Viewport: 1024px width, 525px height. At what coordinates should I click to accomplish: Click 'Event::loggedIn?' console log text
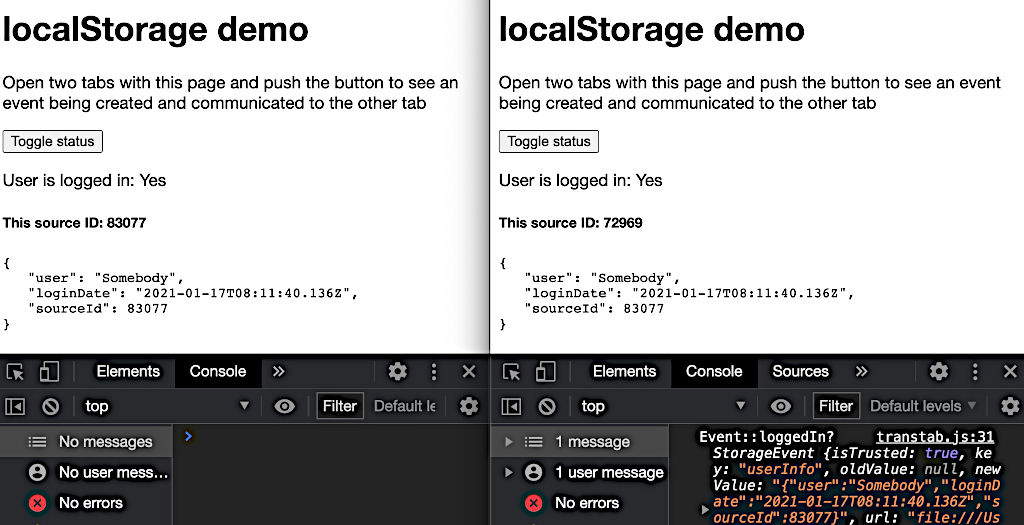tap(767, 437)
